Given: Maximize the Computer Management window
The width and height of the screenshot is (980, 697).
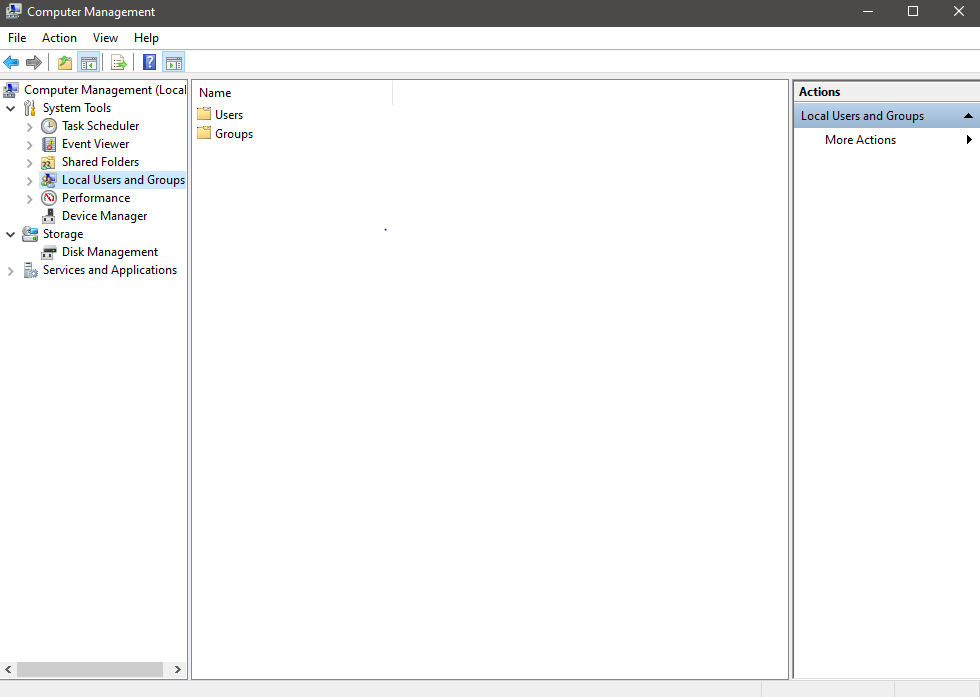Looking at the screenshot, I should point(913,11).
